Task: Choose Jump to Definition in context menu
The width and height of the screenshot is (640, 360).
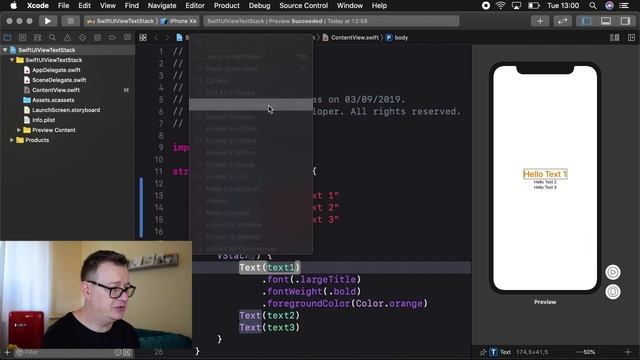Action: coord(251,57)
